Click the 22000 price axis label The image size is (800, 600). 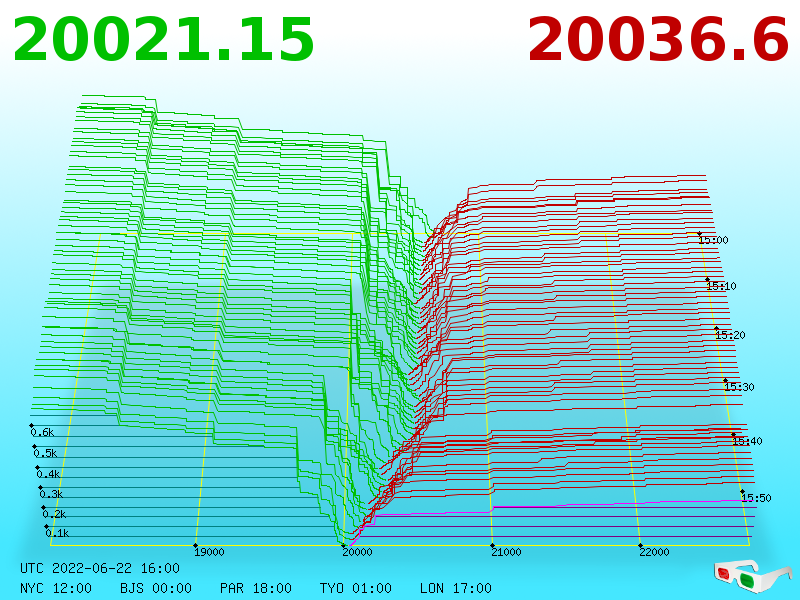[654, 552]
